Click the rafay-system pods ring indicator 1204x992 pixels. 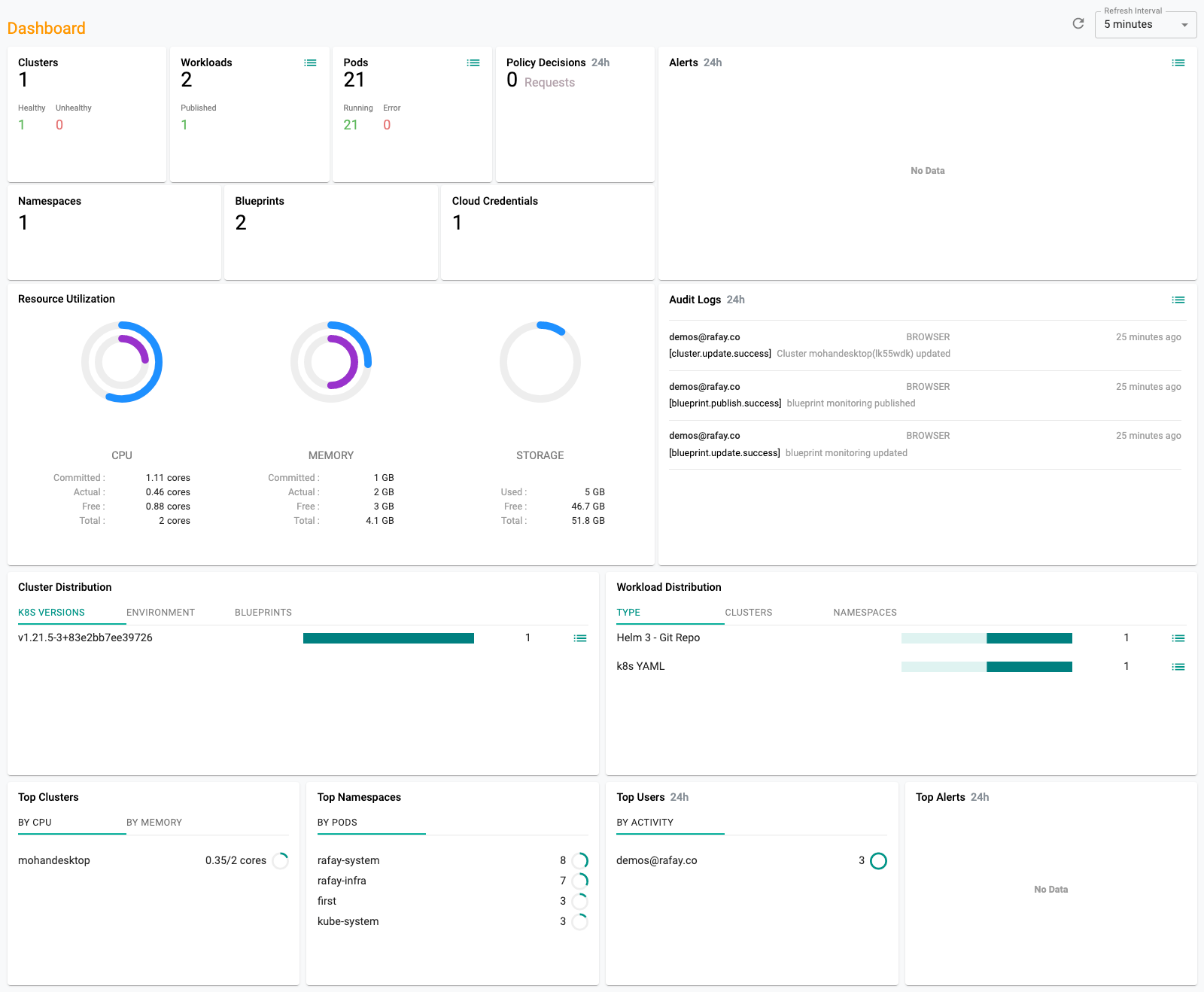coord(580,860)
